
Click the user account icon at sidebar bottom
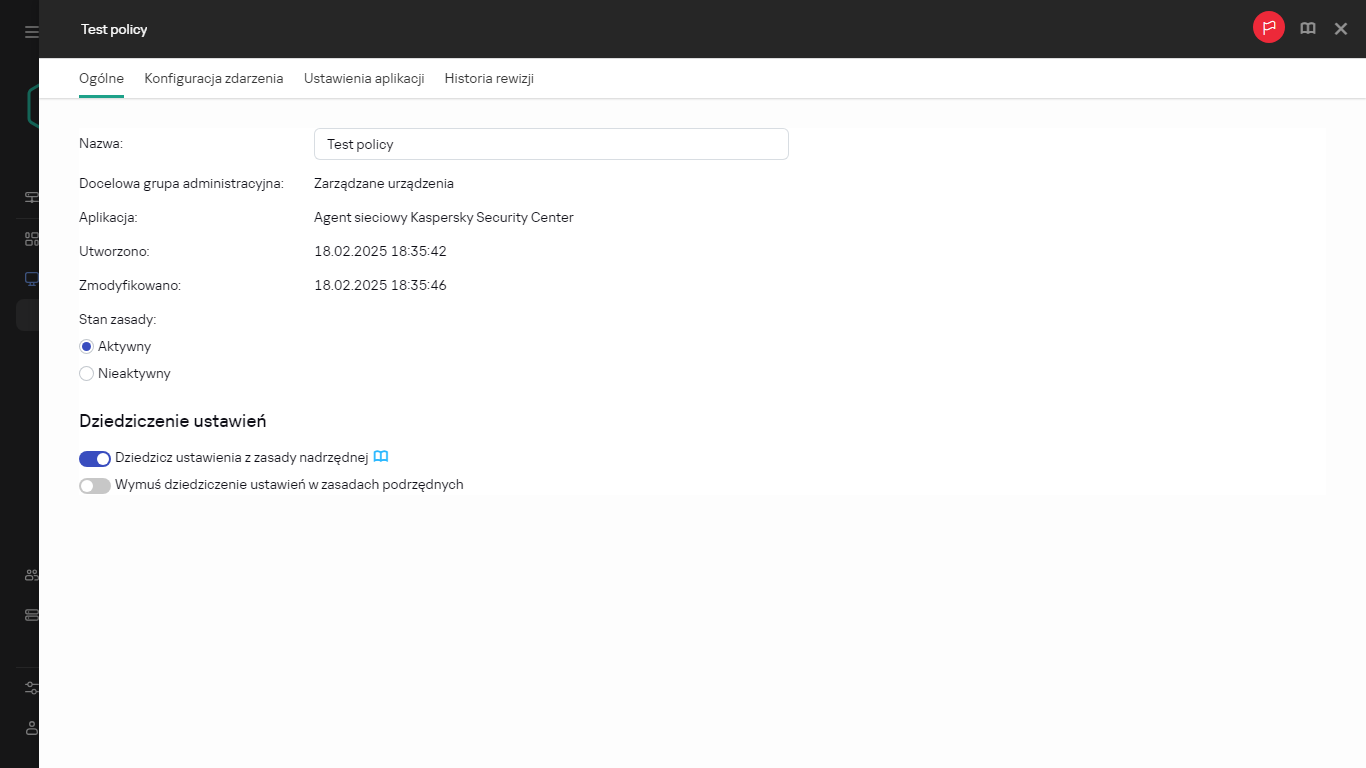click(31, 727)
